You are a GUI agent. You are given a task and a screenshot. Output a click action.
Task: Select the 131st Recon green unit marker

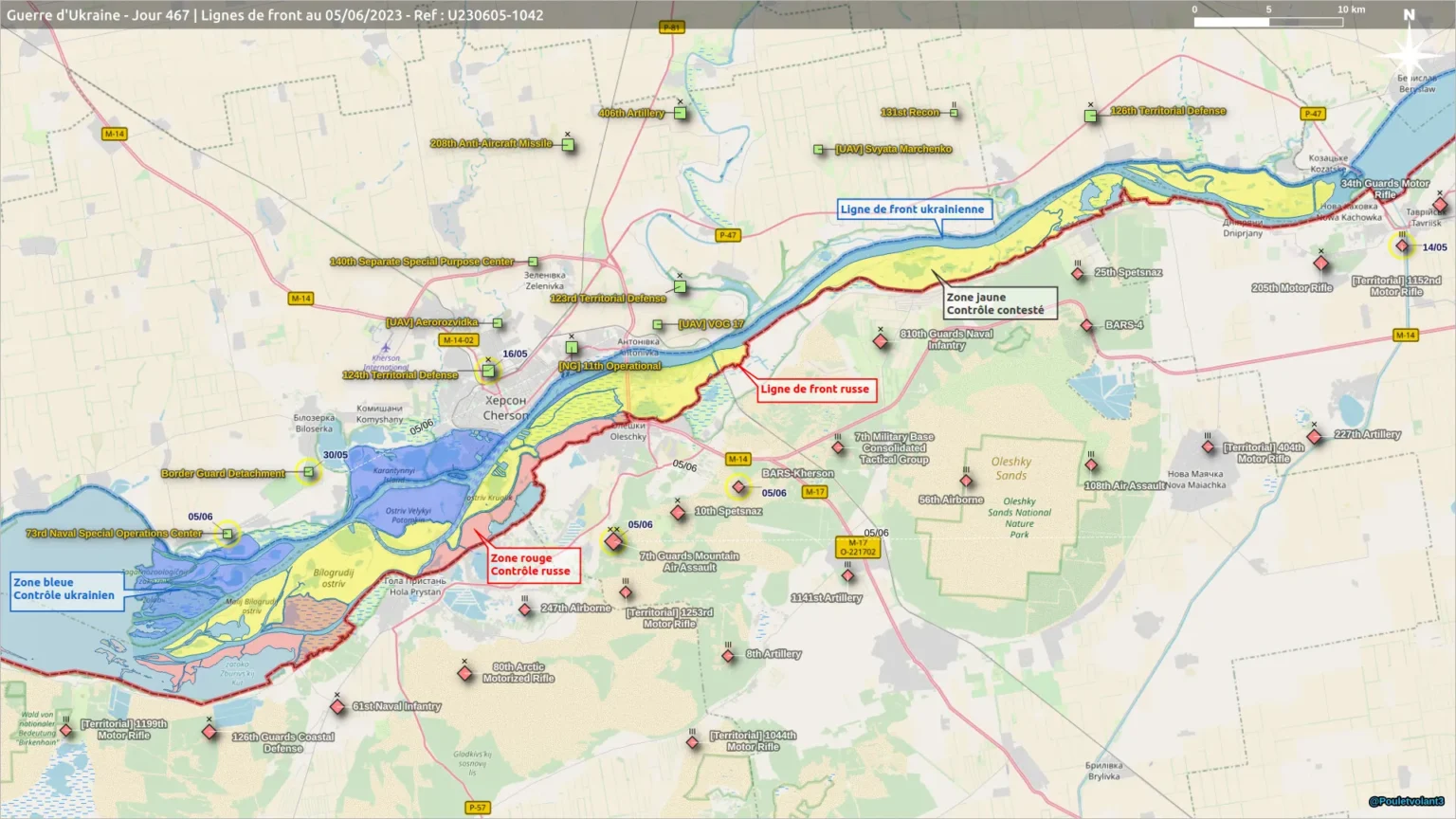tap(954, 113)
